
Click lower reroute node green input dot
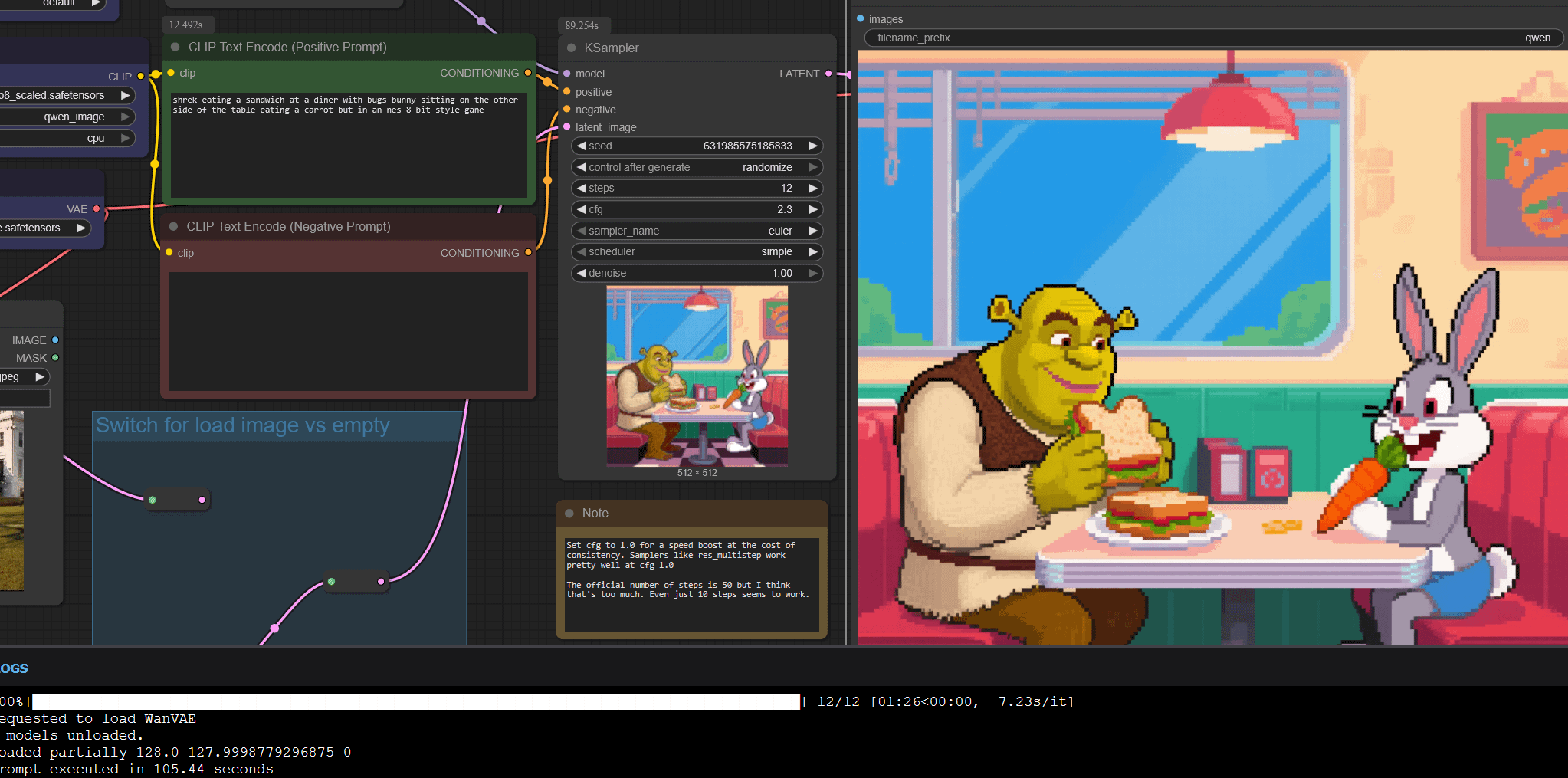point(331,581)
